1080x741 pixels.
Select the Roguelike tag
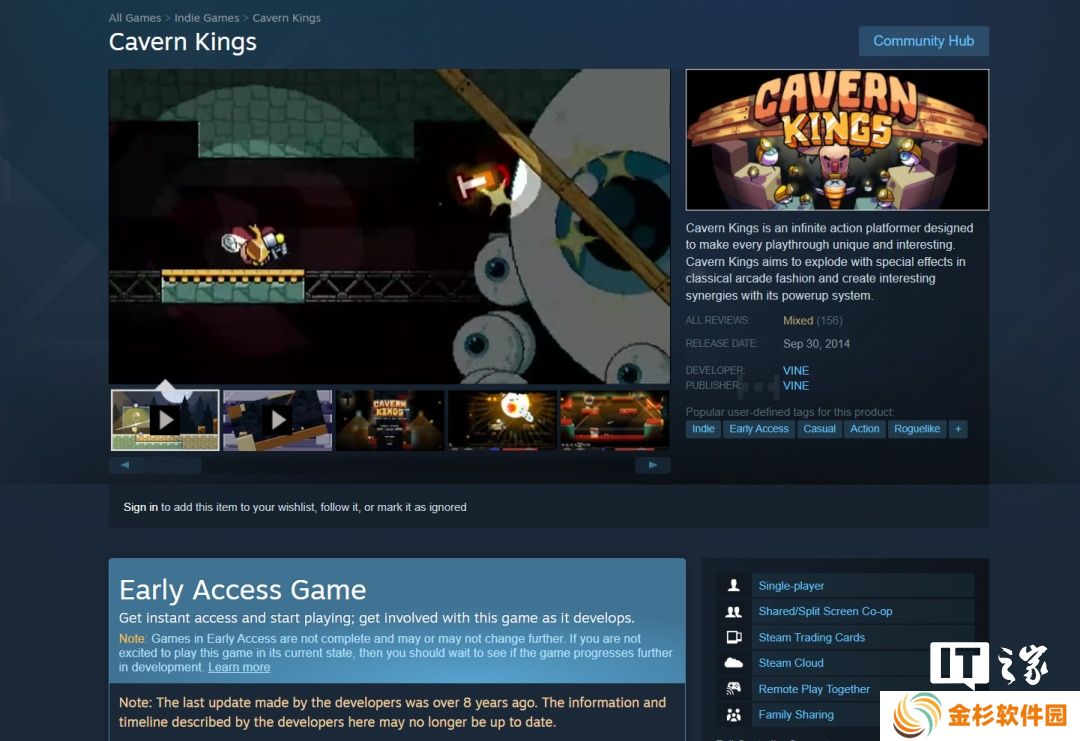(917, 429)
